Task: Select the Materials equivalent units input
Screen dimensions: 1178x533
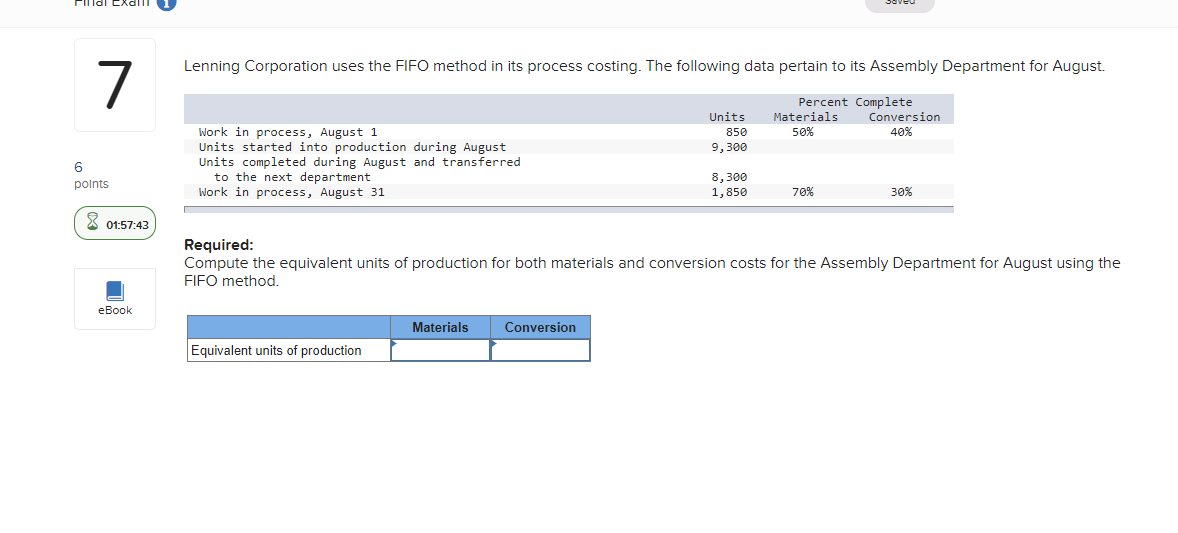Action: pyautogui.click(x=440, y=350)
